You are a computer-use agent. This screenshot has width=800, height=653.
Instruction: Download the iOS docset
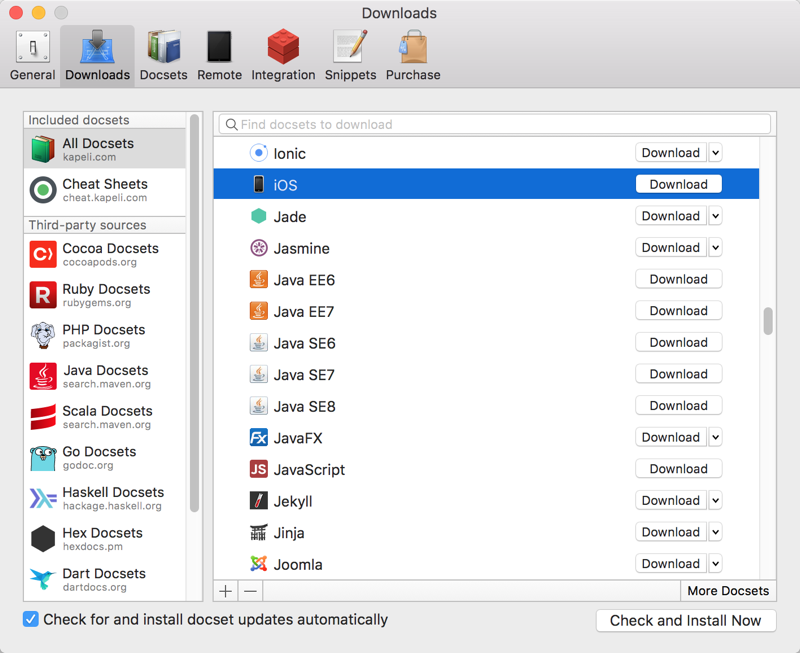tap(679, 184)
